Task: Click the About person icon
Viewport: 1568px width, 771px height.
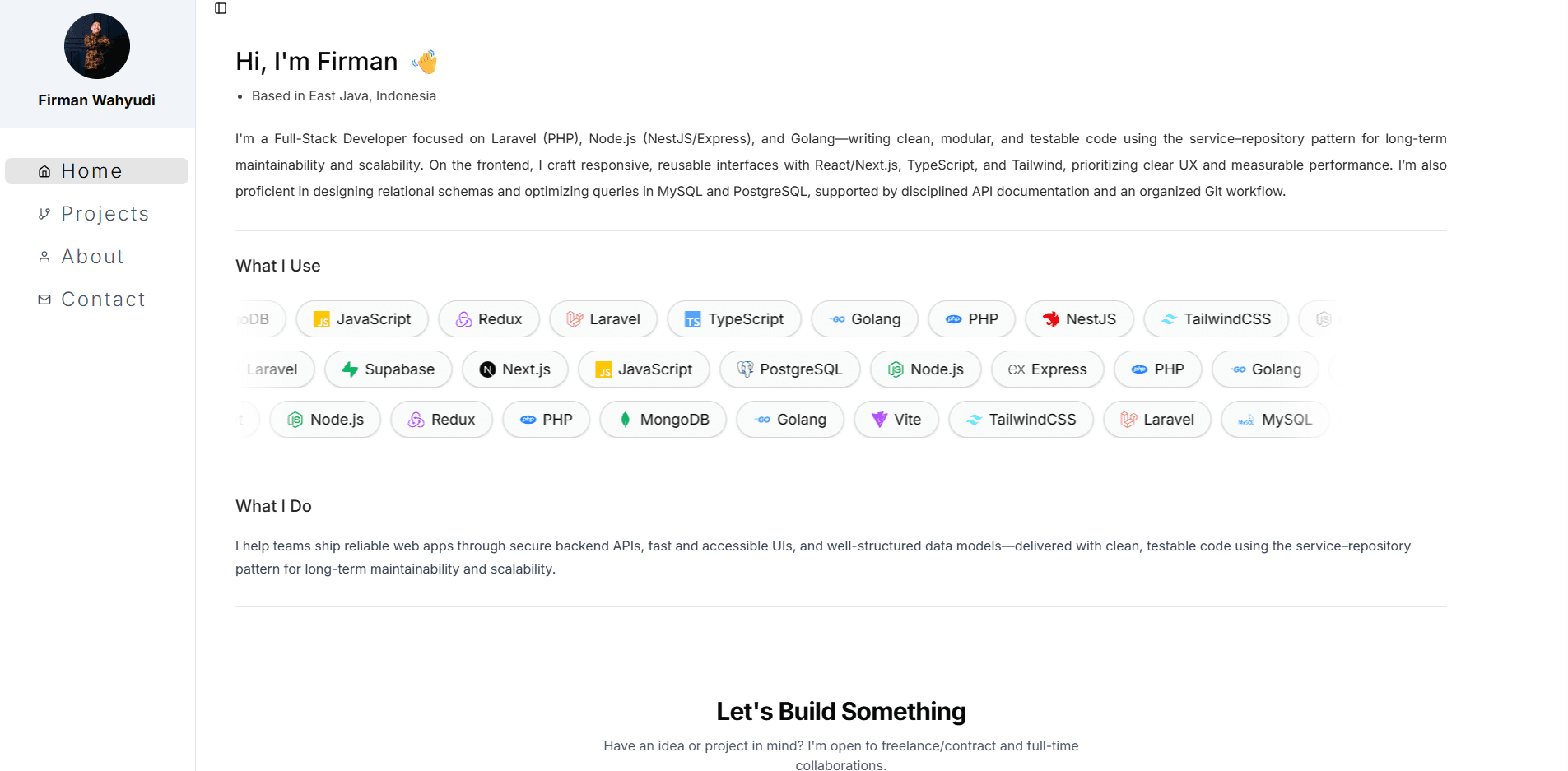Action: [x=44, y=257]
